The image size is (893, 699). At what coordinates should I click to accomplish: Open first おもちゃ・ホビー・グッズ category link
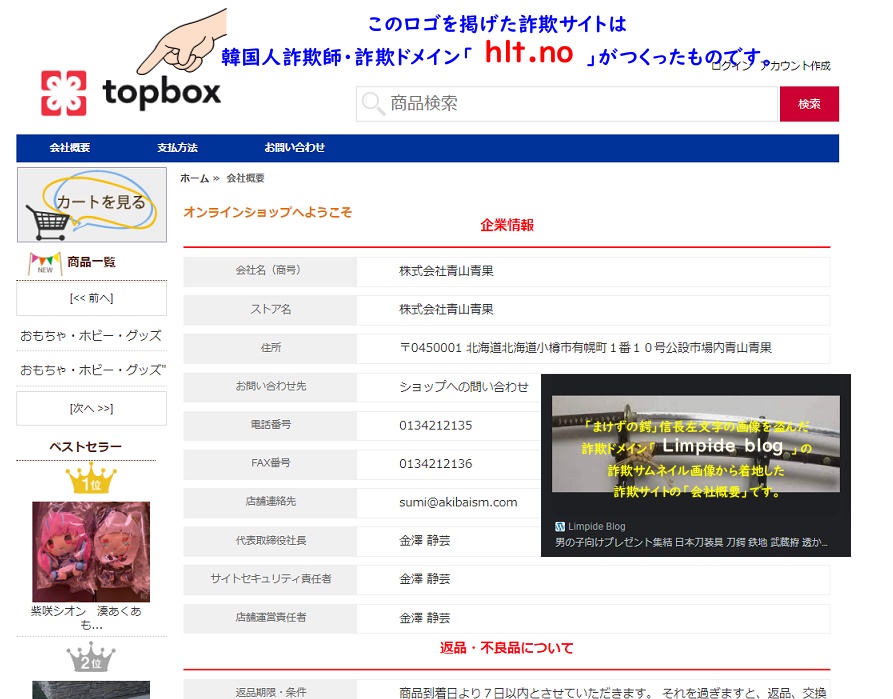(x=91, y=336)
